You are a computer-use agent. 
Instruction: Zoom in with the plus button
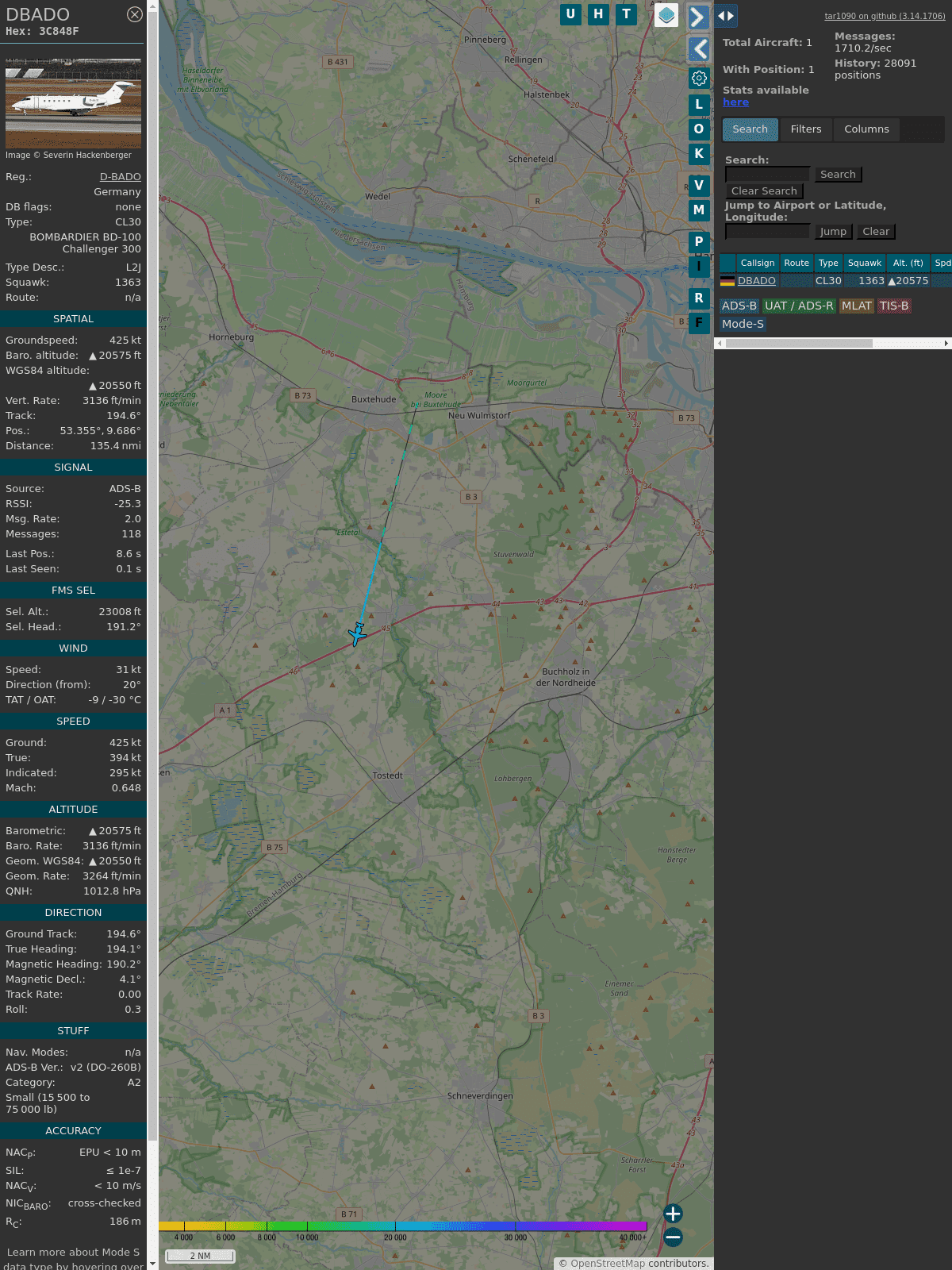point(673,1214)
